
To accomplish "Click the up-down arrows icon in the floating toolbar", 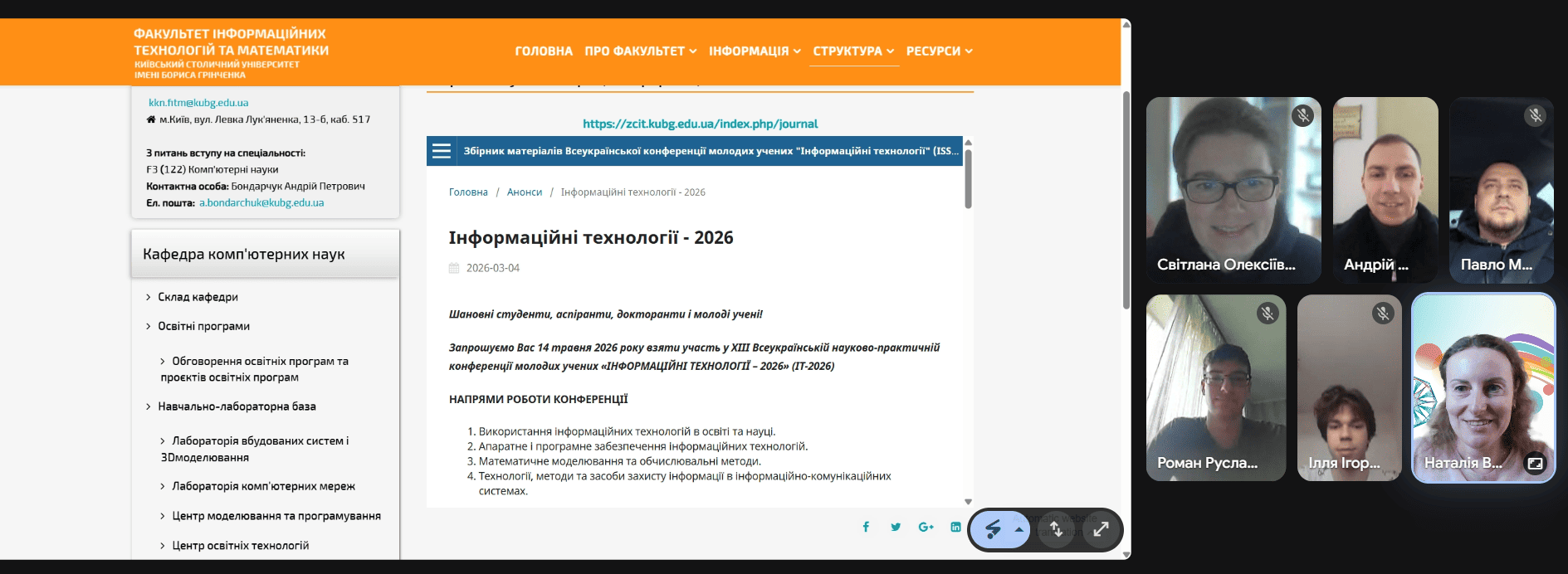I will (1056, 529).
